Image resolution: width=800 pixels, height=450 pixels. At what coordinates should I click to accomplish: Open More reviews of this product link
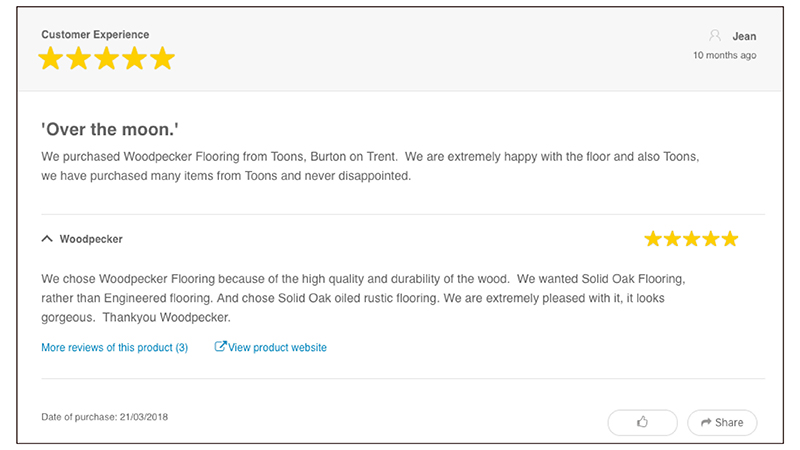(114, 347)
